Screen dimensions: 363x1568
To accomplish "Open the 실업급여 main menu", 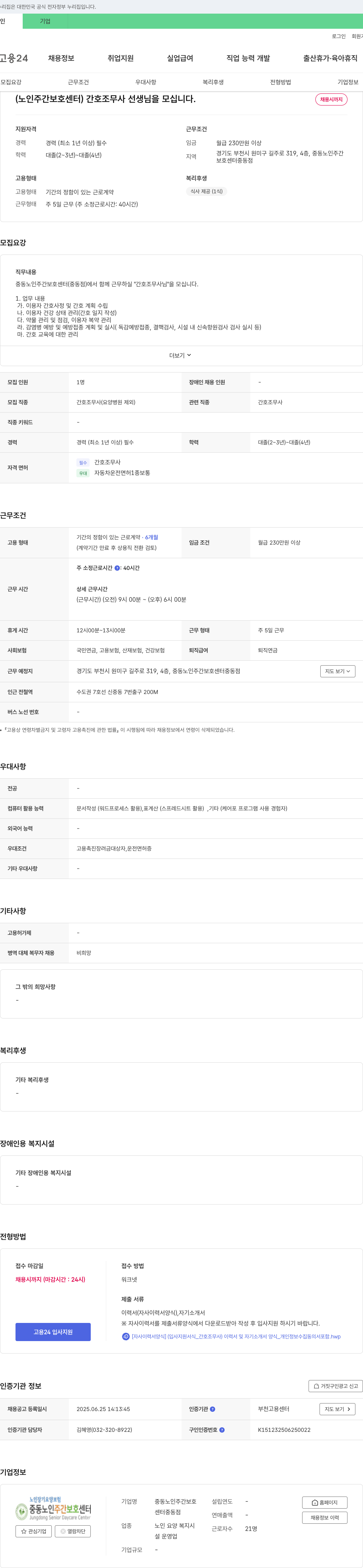I will pos(180,59).
